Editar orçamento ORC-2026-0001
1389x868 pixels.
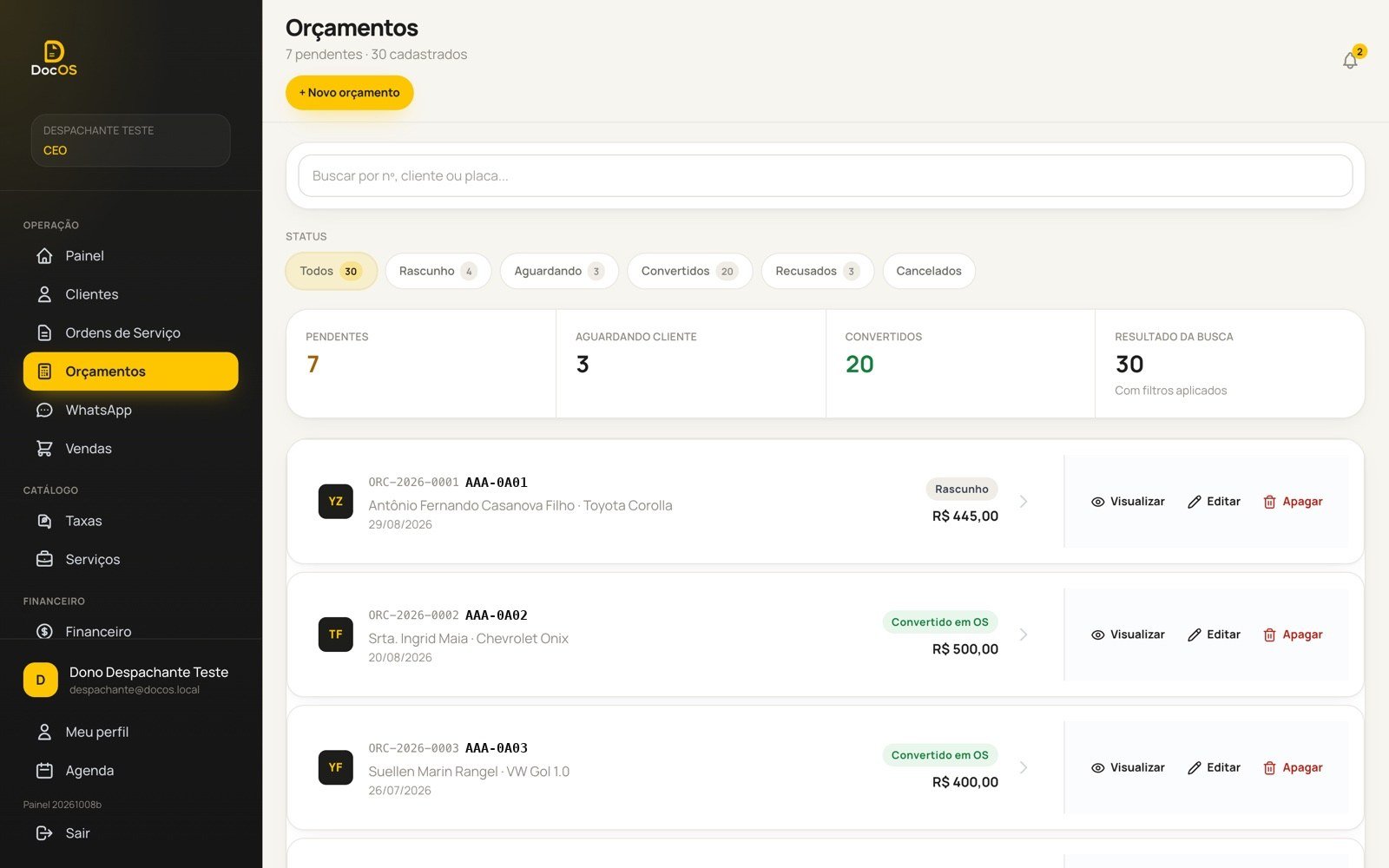pos(1214,502)
